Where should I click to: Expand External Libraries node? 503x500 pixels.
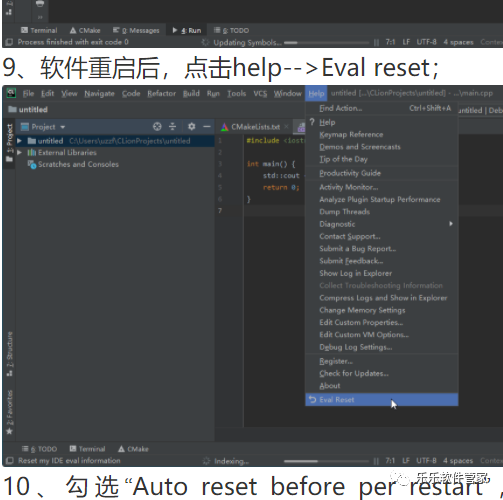click(19, 153)
